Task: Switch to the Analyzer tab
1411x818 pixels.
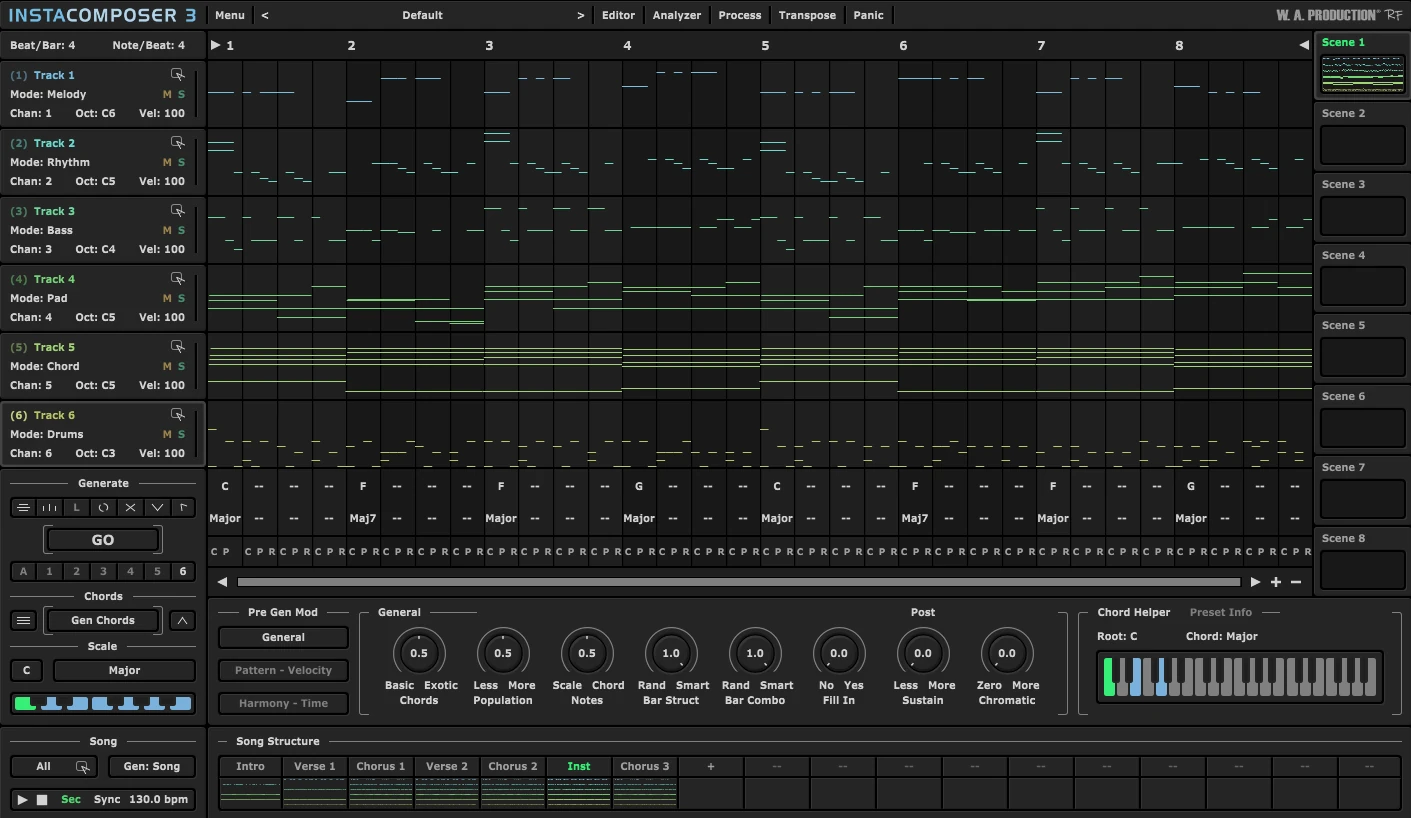Action: click(676, 15)
